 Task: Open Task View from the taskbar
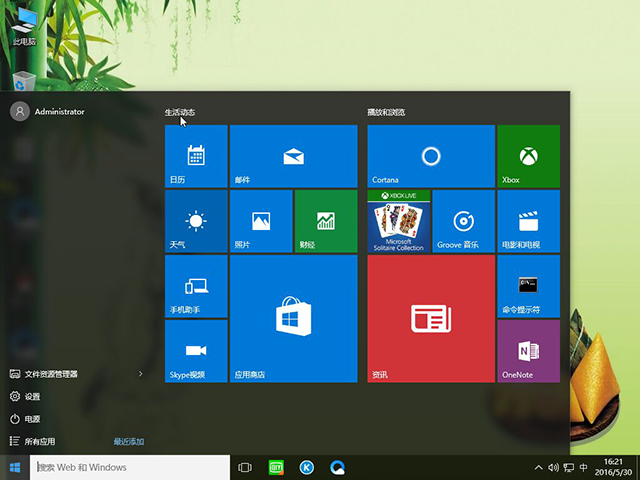(245, 467)
